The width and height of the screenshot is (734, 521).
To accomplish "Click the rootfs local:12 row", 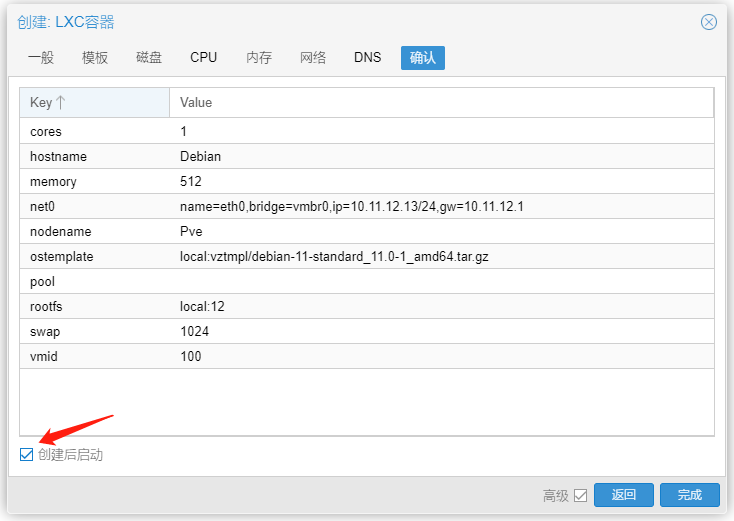I will [x=366, y=307].
